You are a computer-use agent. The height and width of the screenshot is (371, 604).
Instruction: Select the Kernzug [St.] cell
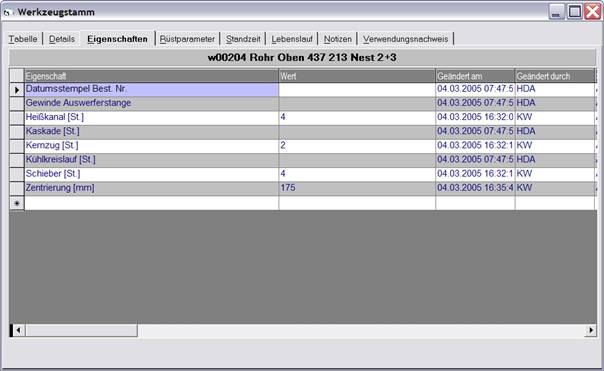[x=151, y=146]
